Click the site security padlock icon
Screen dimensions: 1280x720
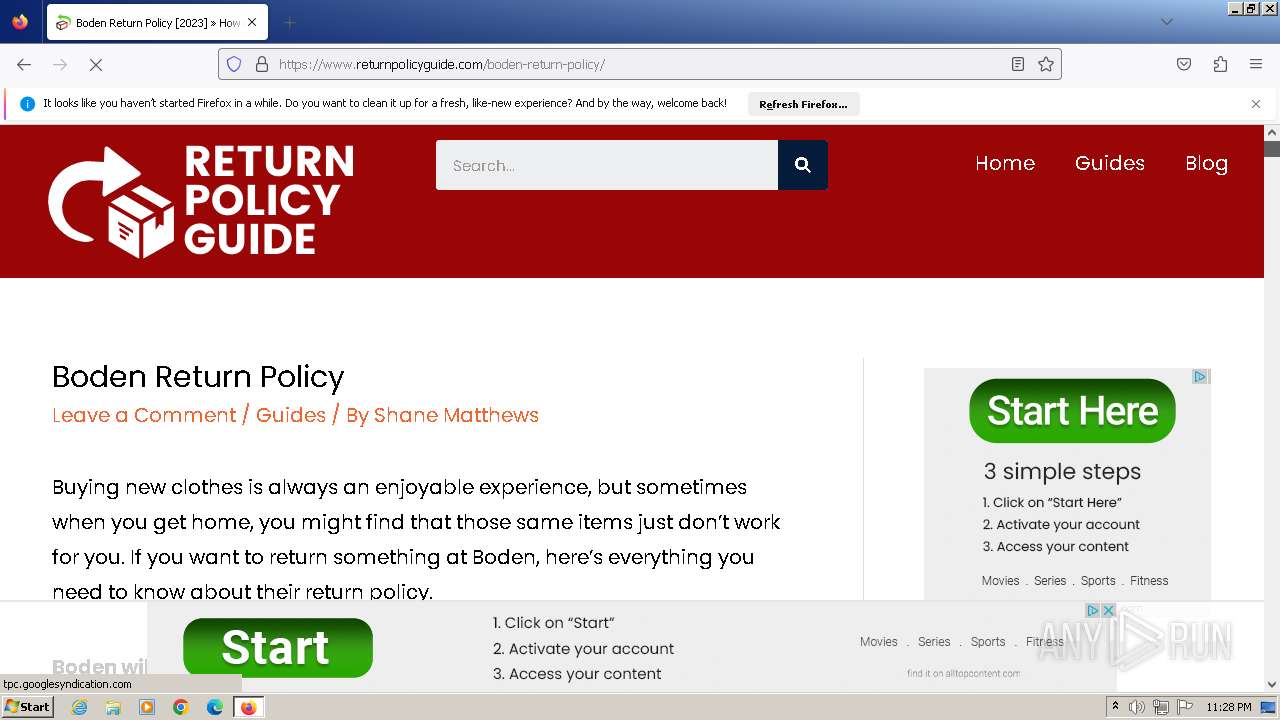[x=262, y=64]
